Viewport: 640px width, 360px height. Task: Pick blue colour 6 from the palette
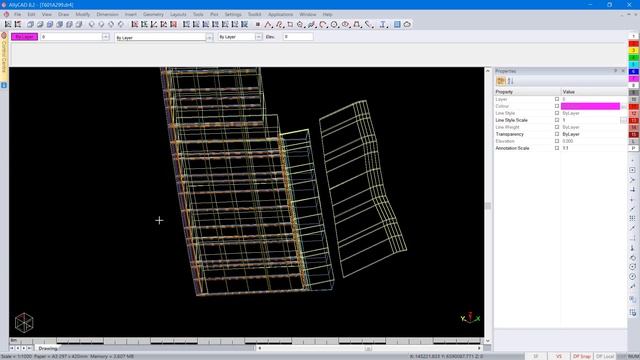click(x=633, y=71)
